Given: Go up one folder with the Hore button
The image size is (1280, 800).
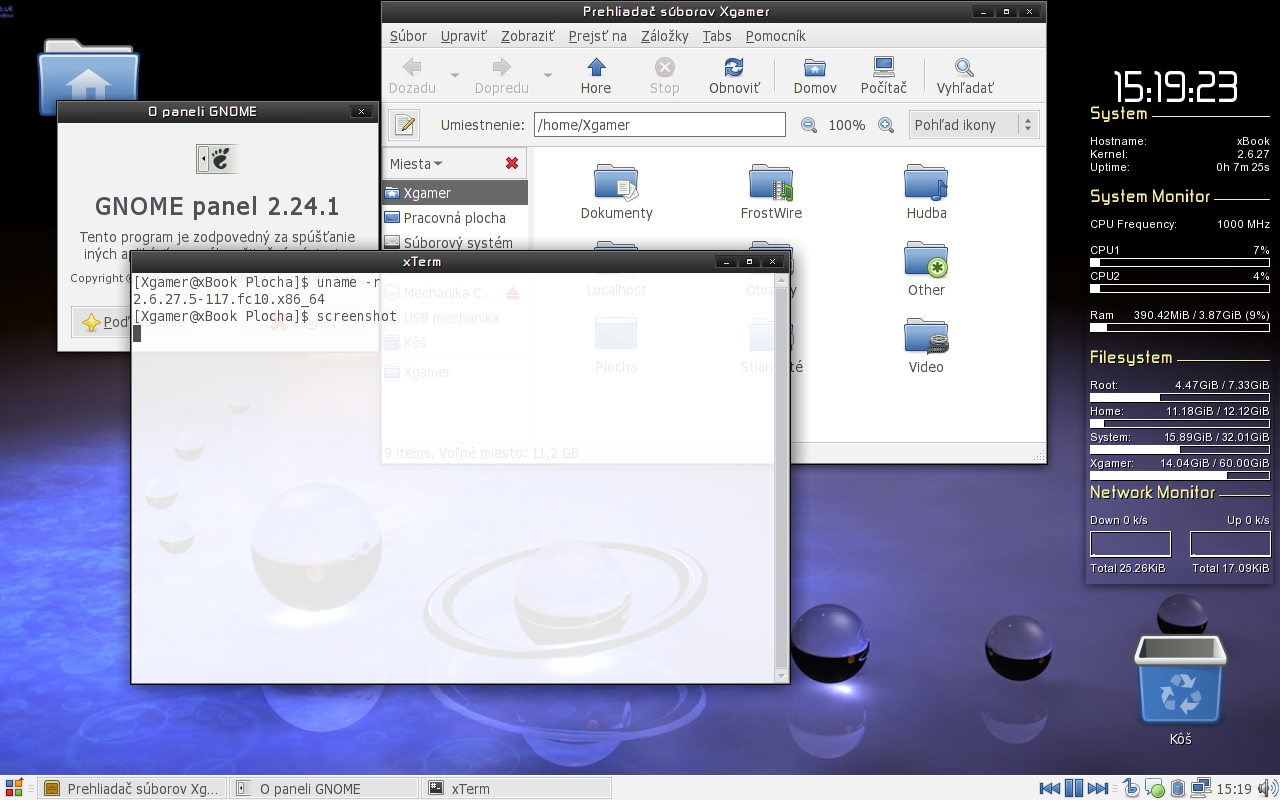Looking at the screenshot, I should (x=596, y=77).
